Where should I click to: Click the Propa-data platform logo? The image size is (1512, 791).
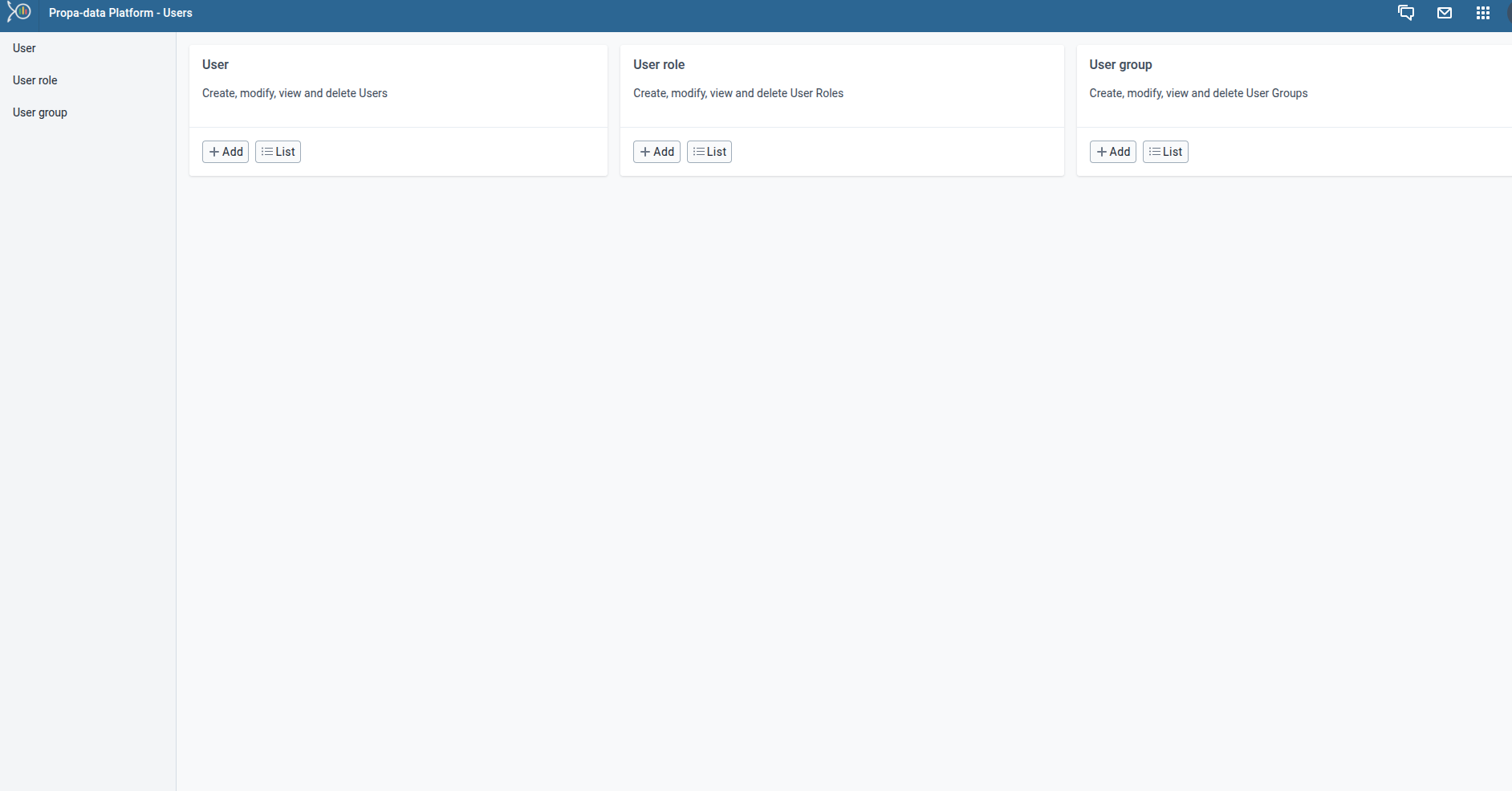coord(18,13)
